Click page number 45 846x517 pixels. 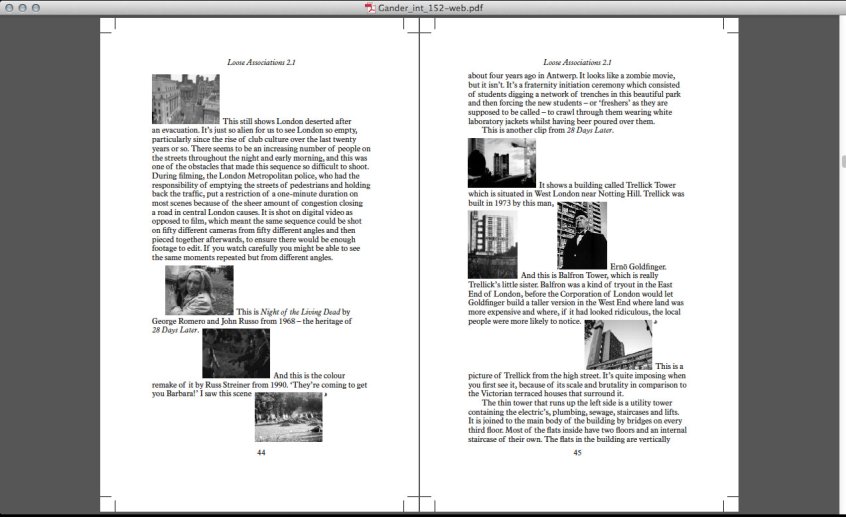[577, 453]
